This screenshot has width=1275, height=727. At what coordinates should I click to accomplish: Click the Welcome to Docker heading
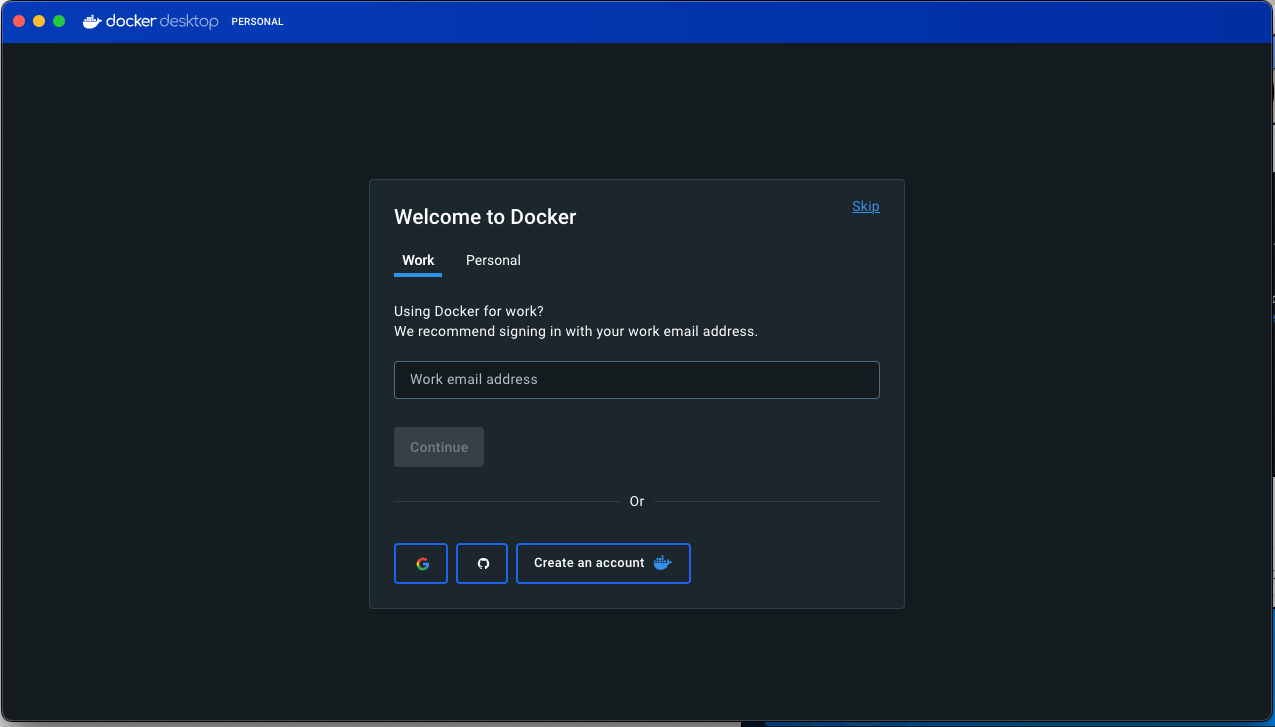(485, 217)
